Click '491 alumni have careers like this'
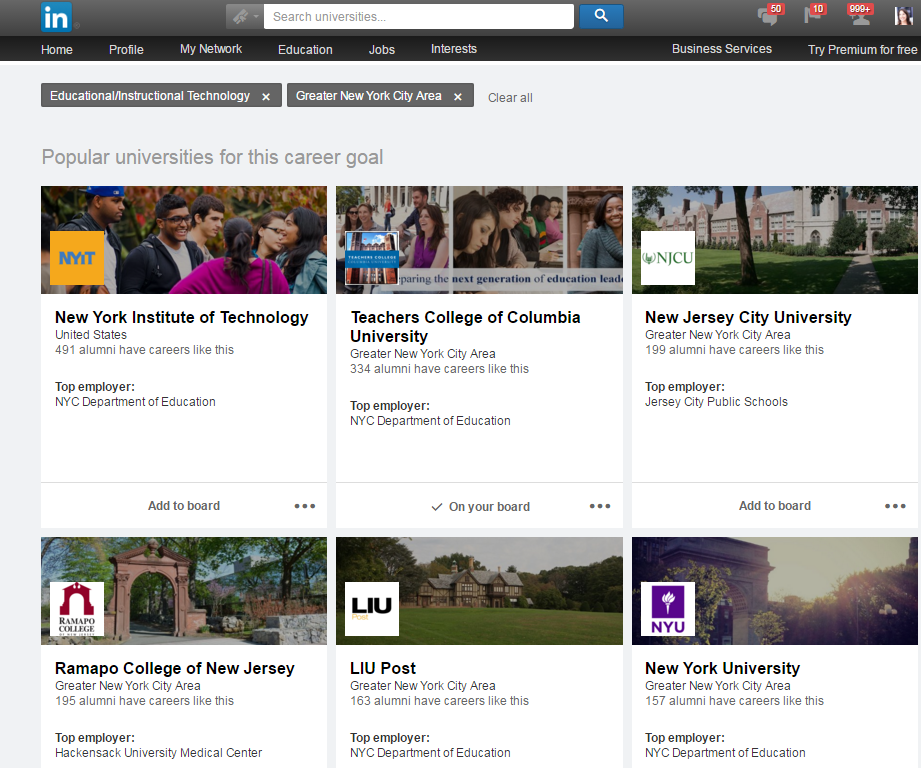 144,350
